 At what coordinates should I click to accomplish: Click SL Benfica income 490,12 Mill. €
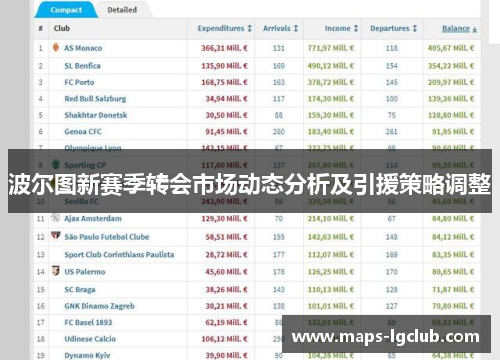tap(331, 66)
